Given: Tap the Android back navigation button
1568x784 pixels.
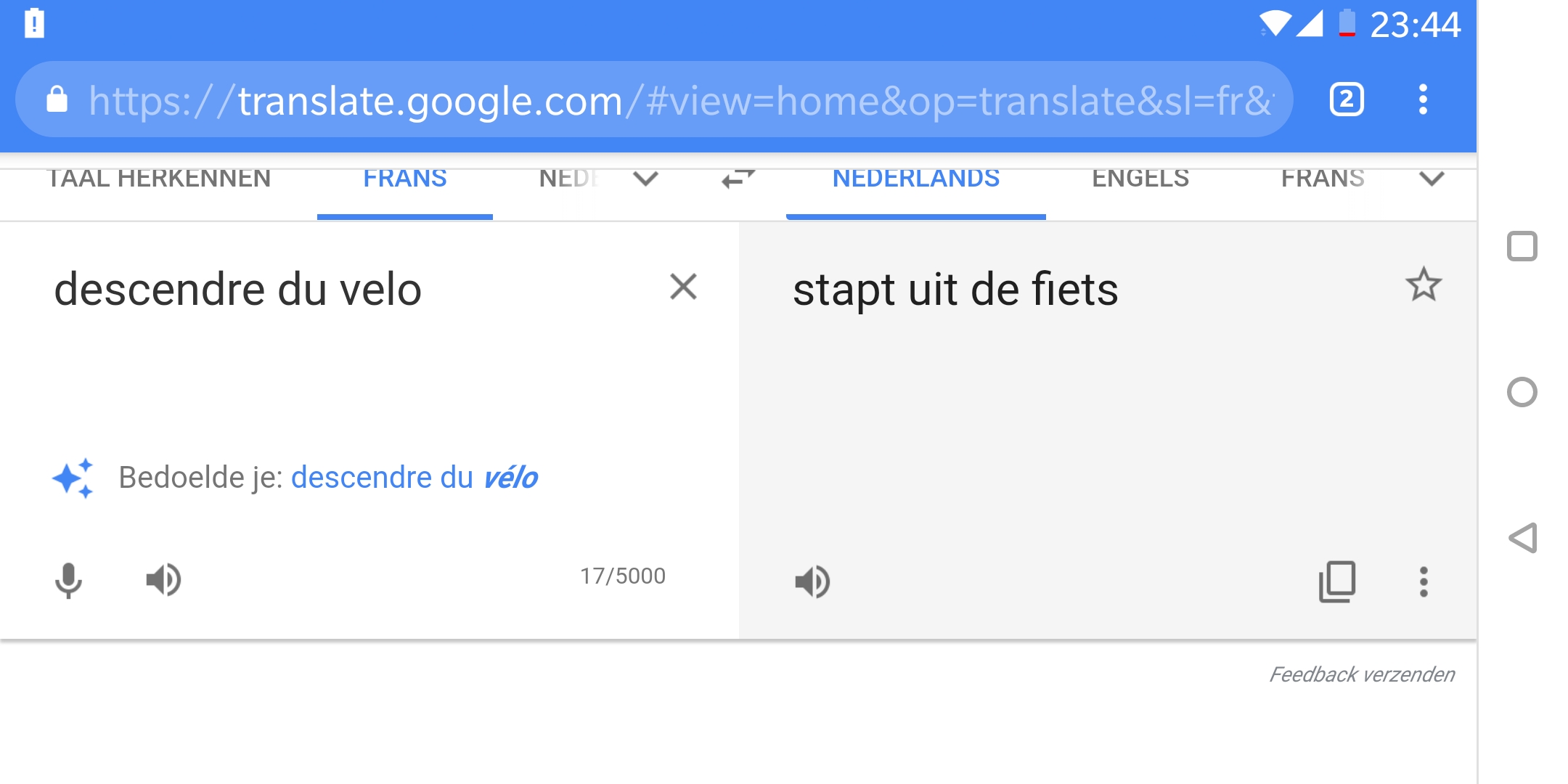Looking at the screenshot, I should tap(1522, 538).
